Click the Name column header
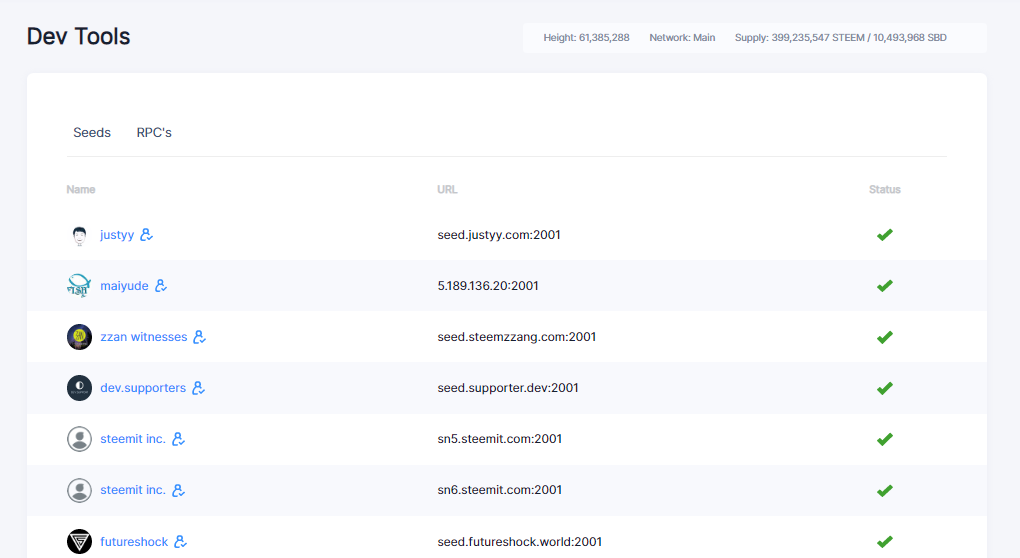This screenshot has height=558, width=1020. (81, 189)
